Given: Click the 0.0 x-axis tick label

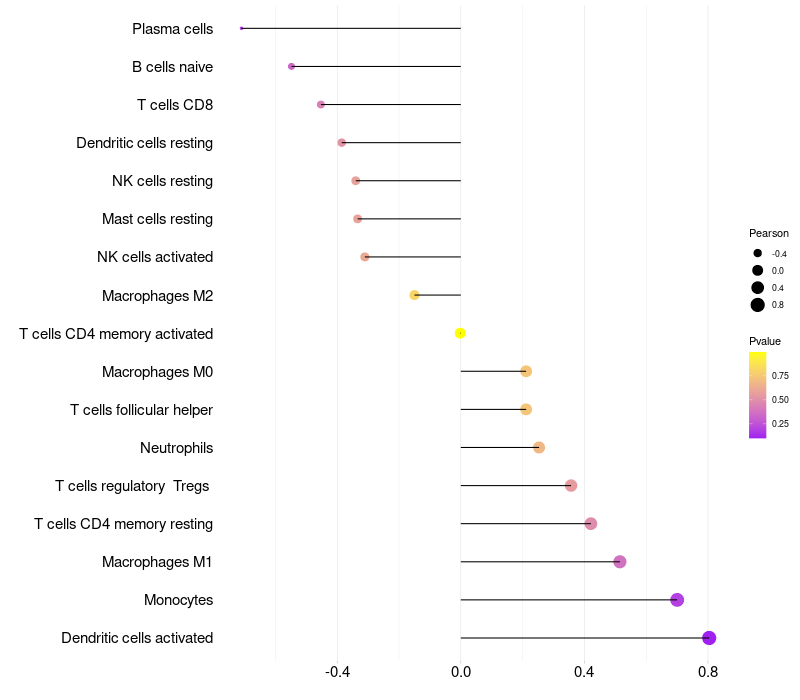Looking at the screenshot, I should (461, 672).
